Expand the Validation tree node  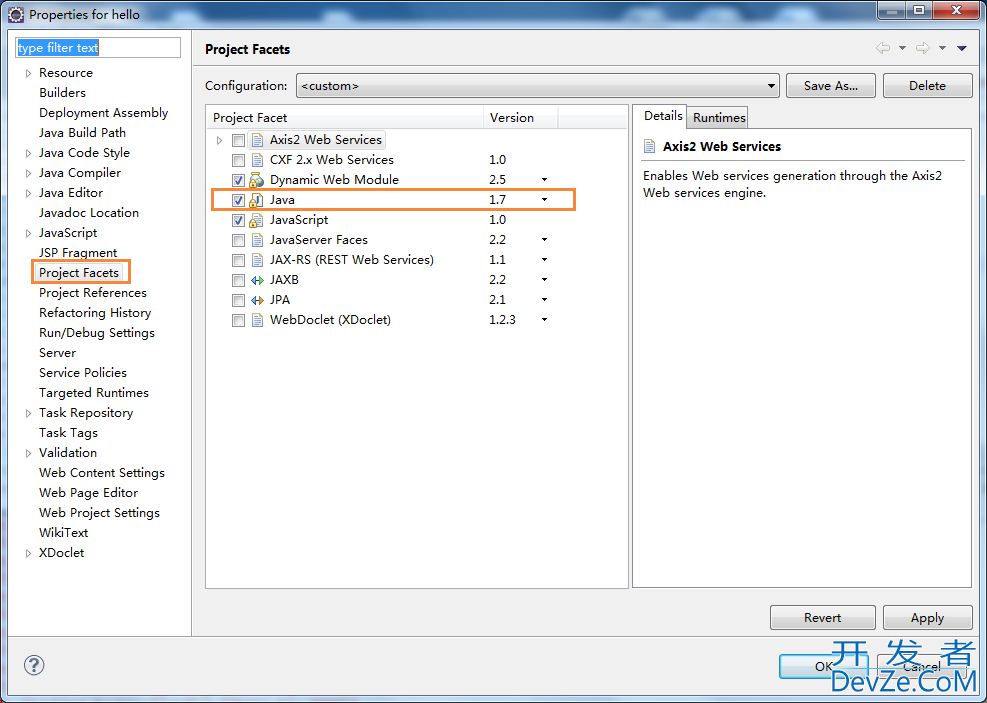click(28, 453)
